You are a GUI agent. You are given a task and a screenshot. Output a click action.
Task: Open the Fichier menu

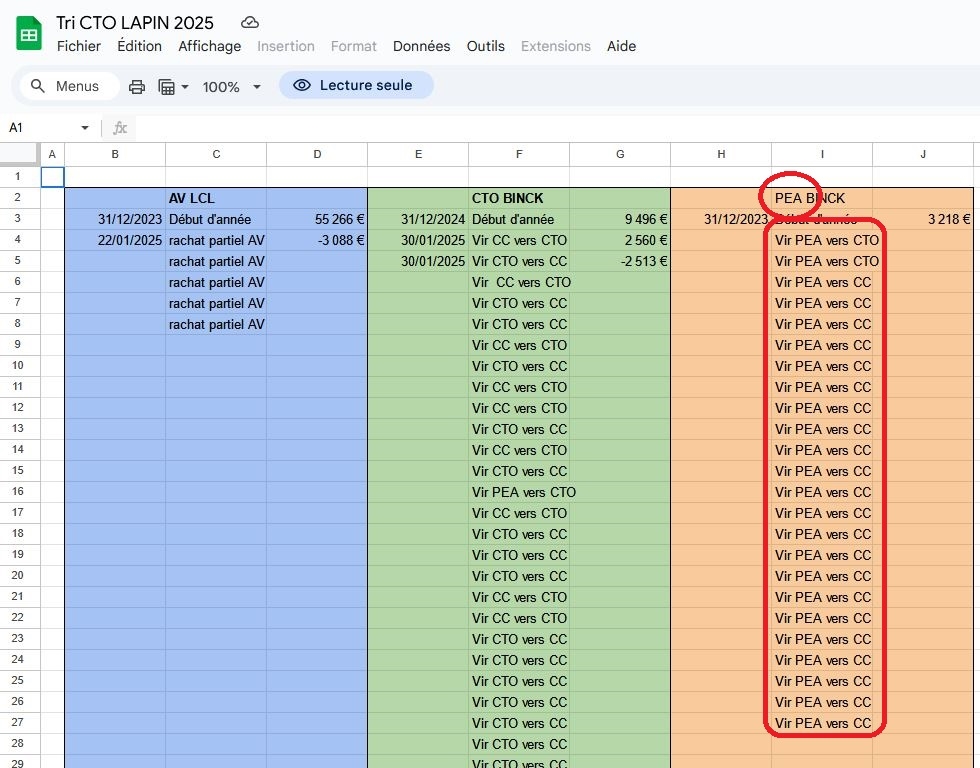[79, 46]
